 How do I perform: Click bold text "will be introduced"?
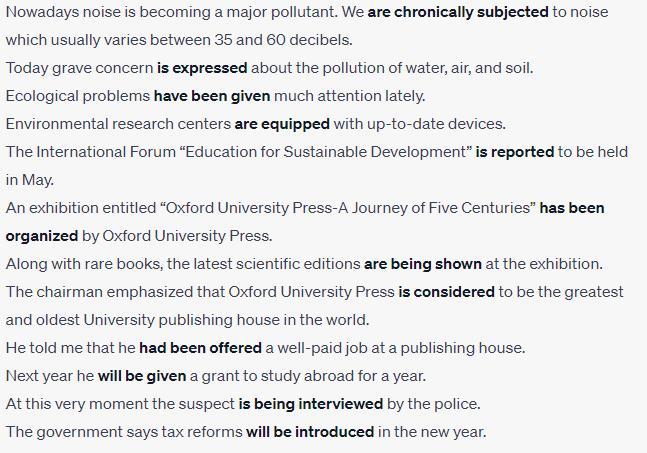pos(310,432)
